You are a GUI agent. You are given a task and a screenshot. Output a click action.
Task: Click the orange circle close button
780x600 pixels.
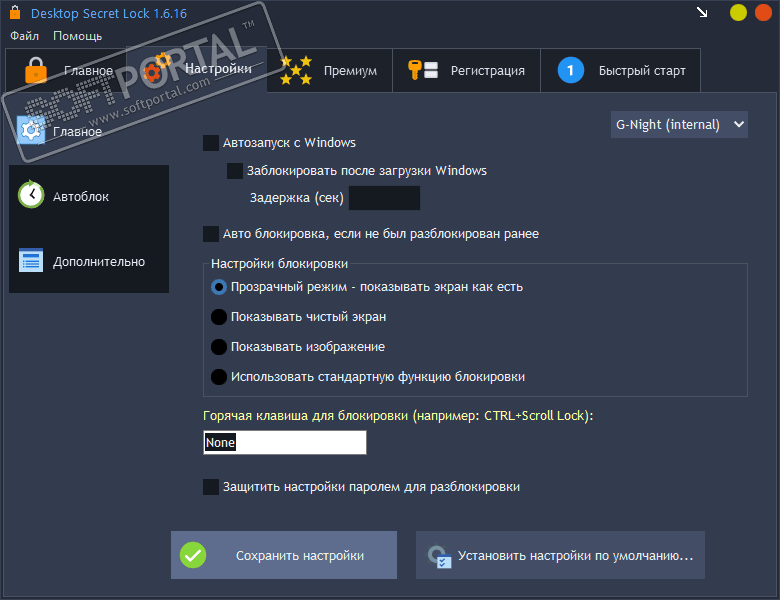pos(763,12)
